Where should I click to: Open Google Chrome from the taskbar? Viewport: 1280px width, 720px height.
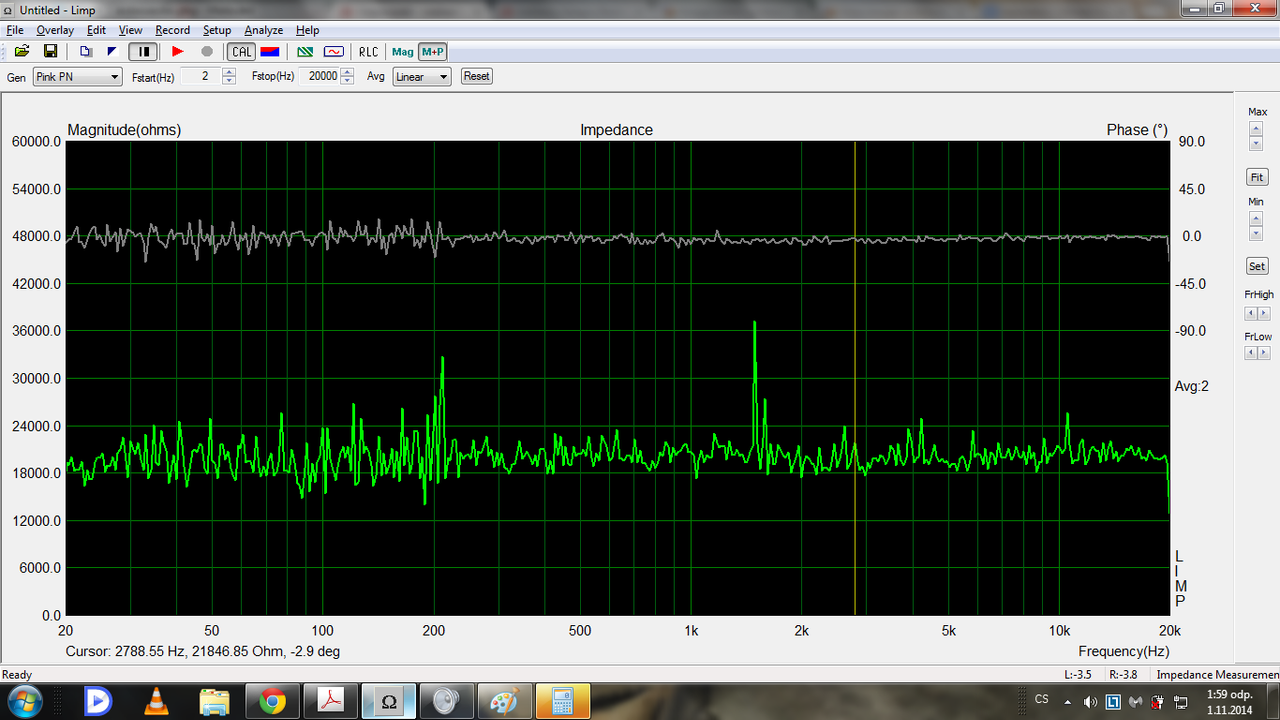point(273,701)
